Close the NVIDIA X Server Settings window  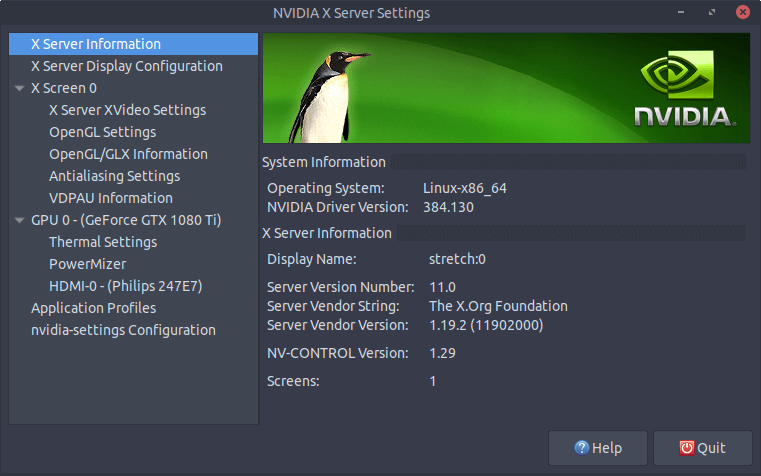click(741, 13)
